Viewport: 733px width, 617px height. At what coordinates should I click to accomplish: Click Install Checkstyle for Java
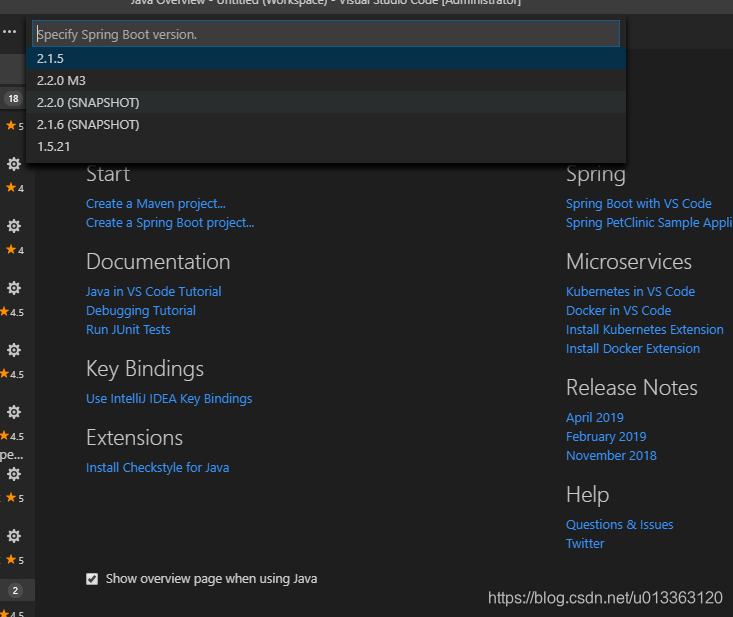(158, 468)
